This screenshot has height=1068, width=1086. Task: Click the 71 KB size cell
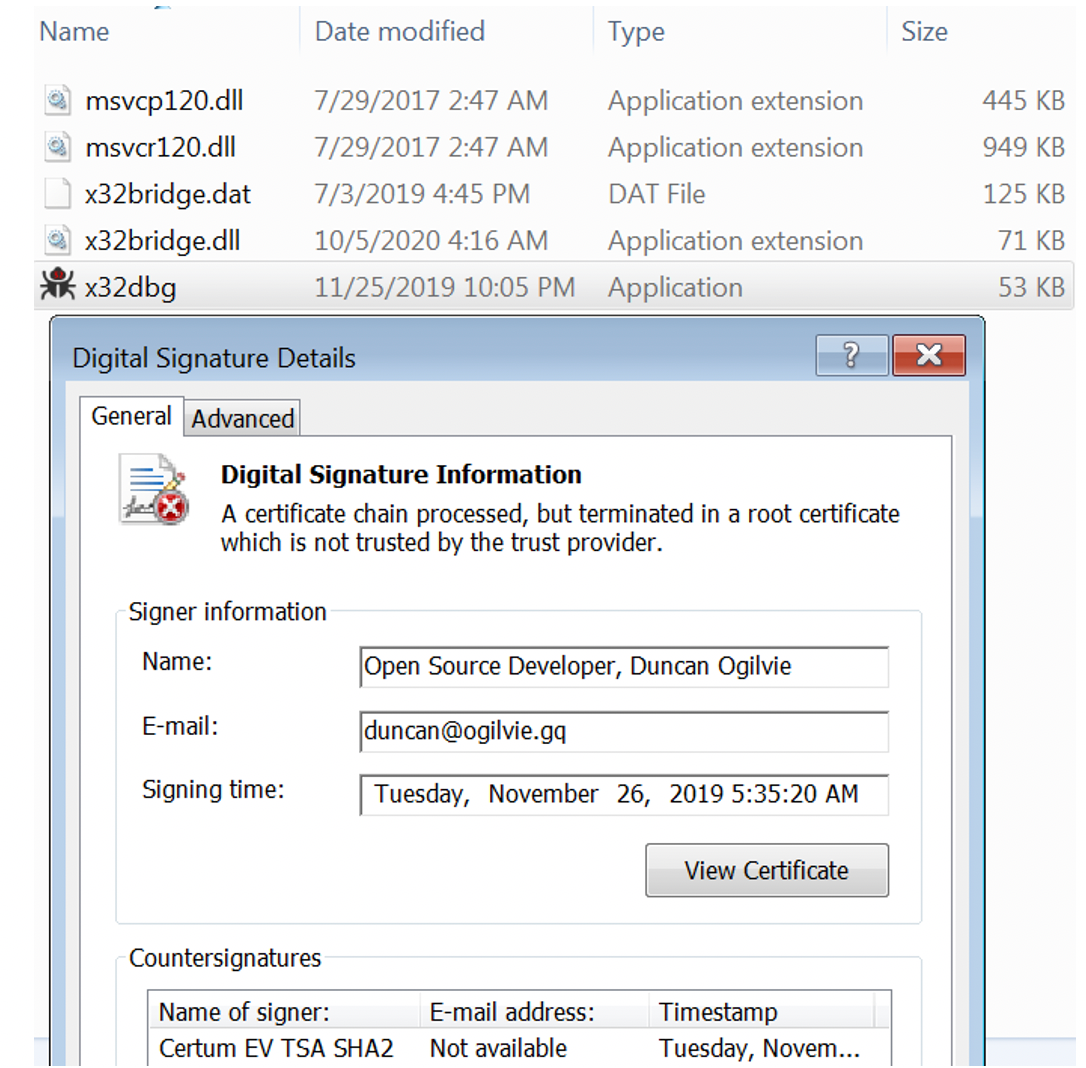click(1031, 241)
